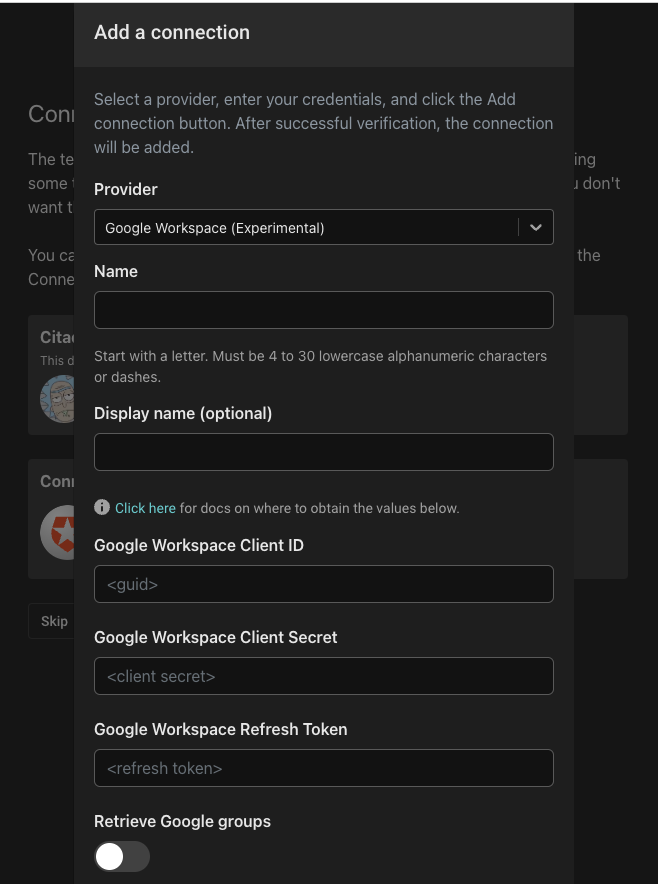
Task: Select the Google Workspace (Experimental) provider box
Action: coord(324,227)
